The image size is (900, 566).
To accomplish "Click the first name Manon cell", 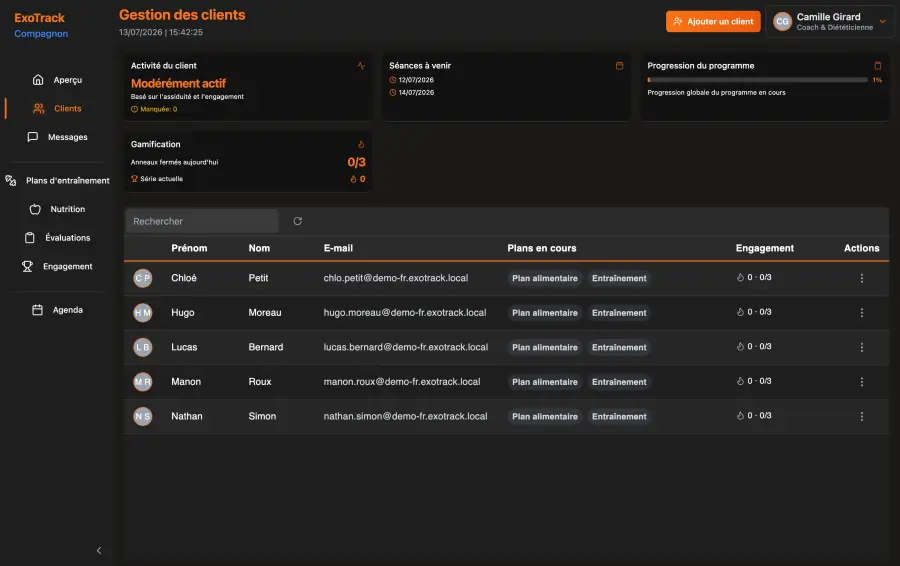I will tap(186, 381).
